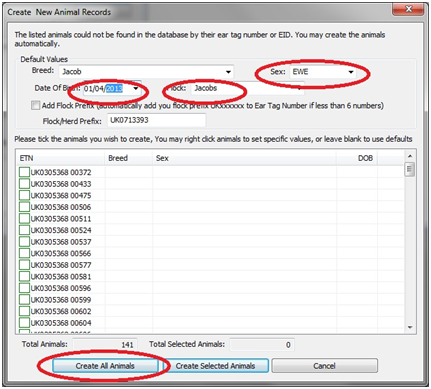Click the Sex column header in the list
The image size is (431, 389).
pos(244,158)
